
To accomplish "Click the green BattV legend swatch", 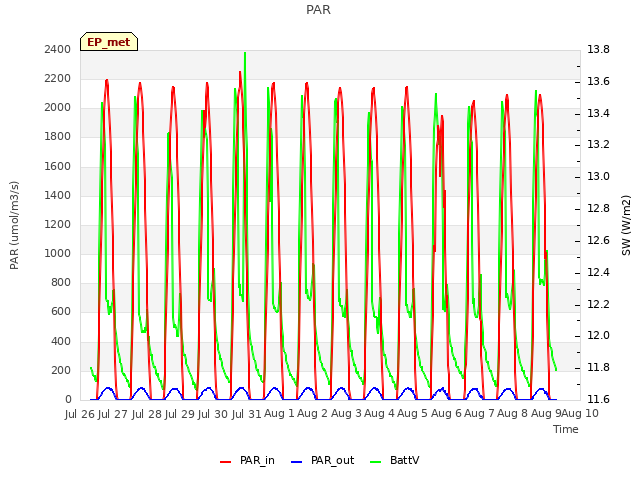I will [x=376, y=462].
